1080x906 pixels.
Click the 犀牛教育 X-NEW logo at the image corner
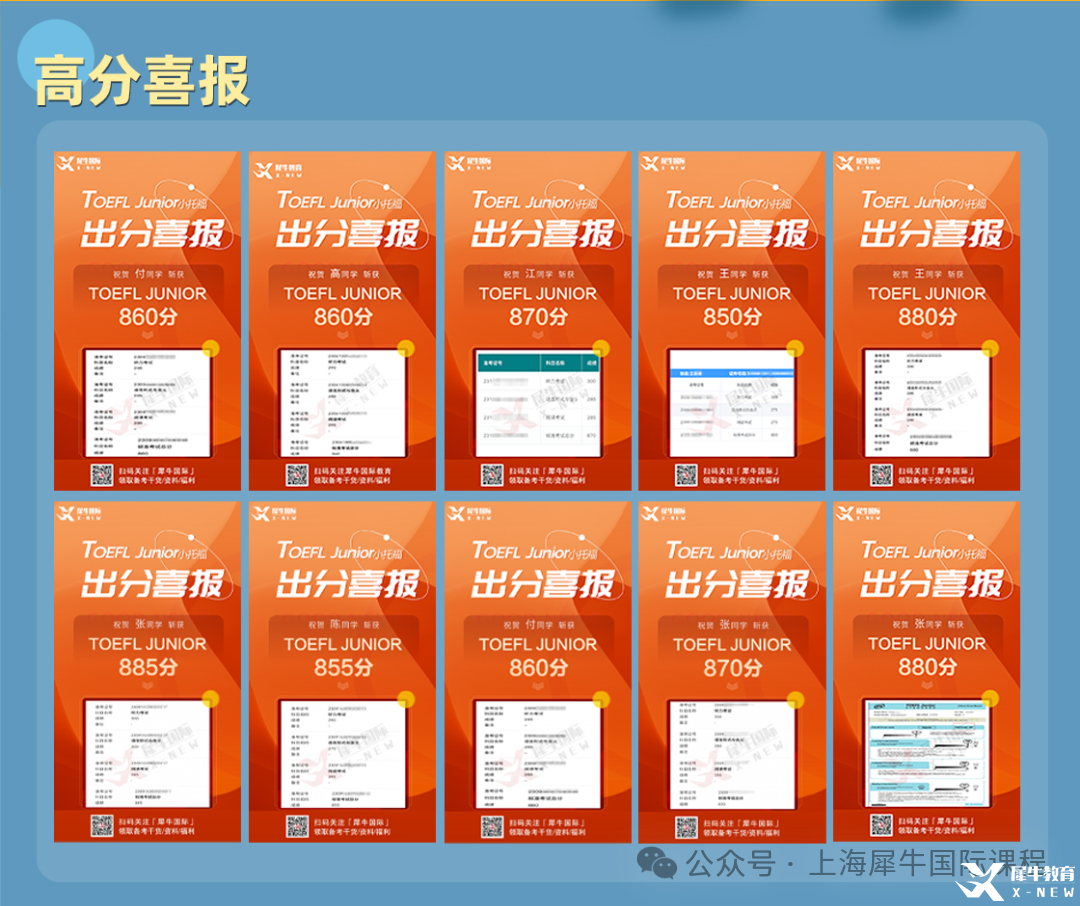[x=1018, y=882]
